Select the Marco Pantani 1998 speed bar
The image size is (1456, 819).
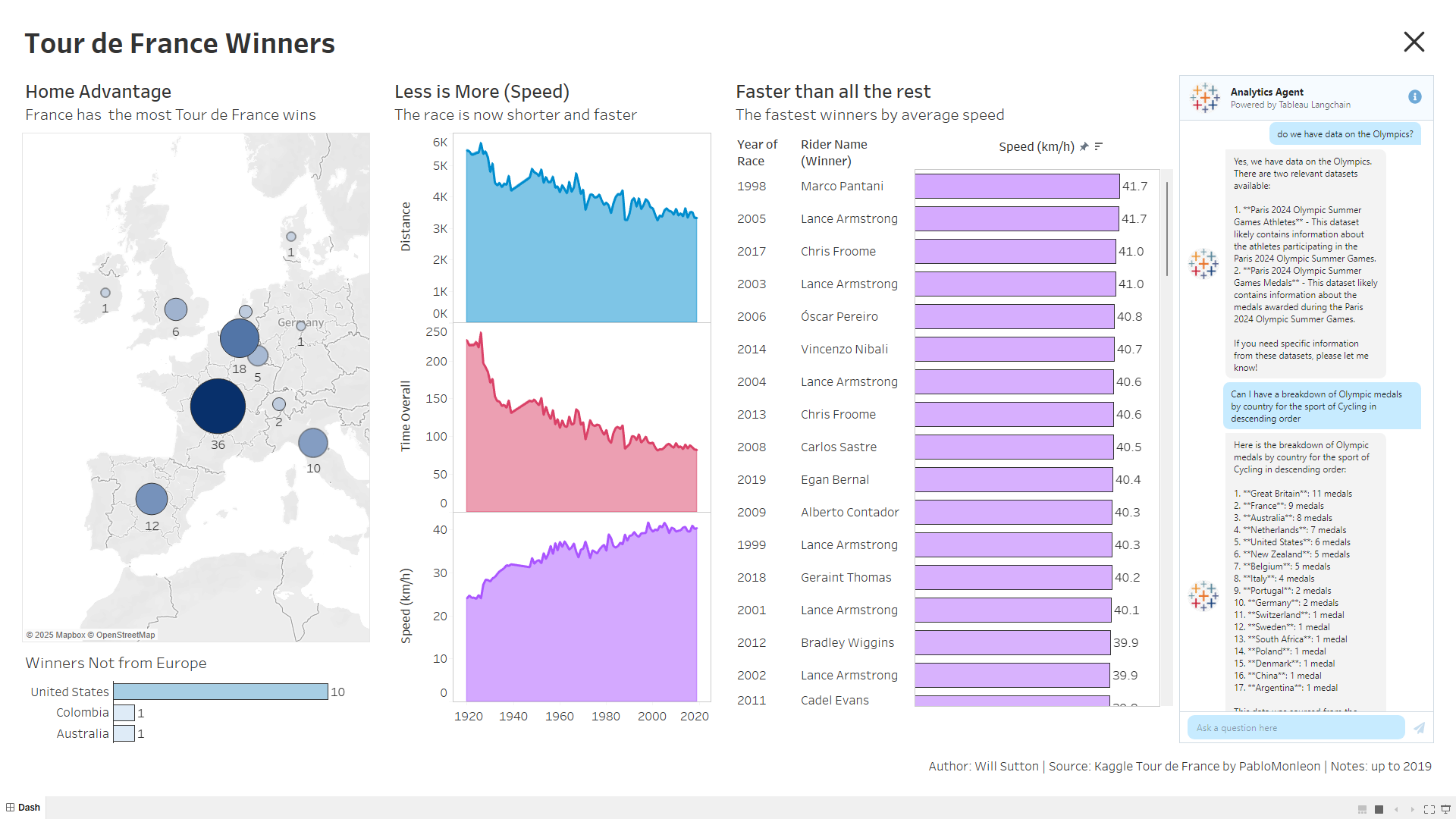point(1016,187)
